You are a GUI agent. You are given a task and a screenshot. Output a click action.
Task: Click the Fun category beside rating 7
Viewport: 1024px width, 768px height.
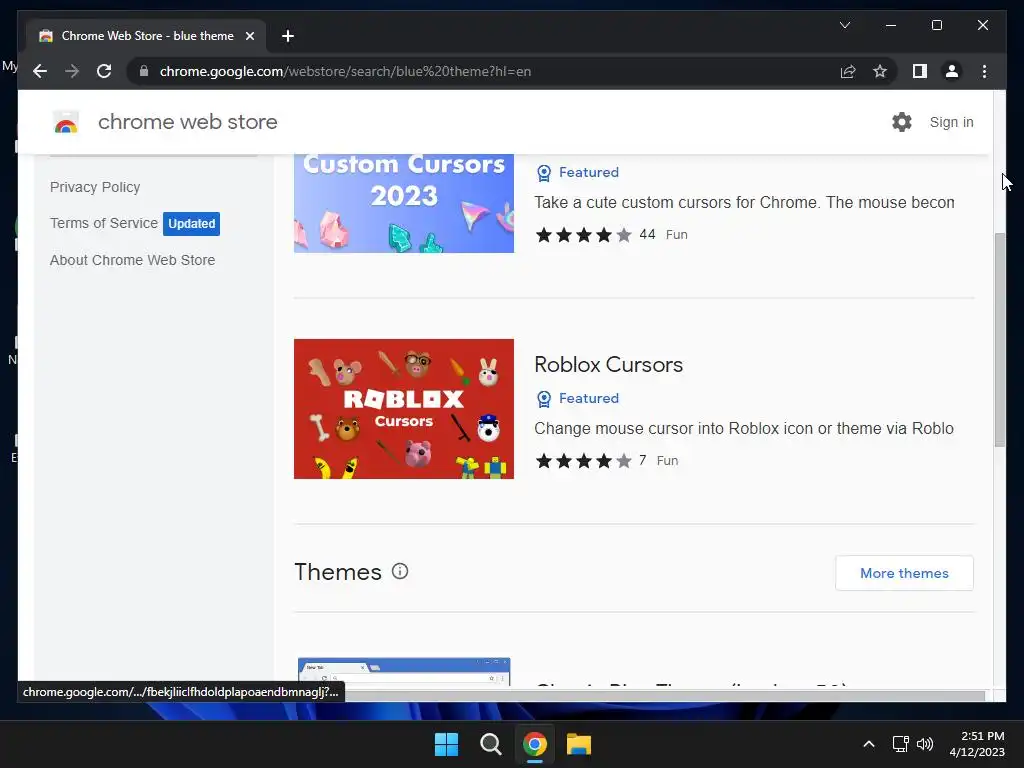tap(667, 460)
